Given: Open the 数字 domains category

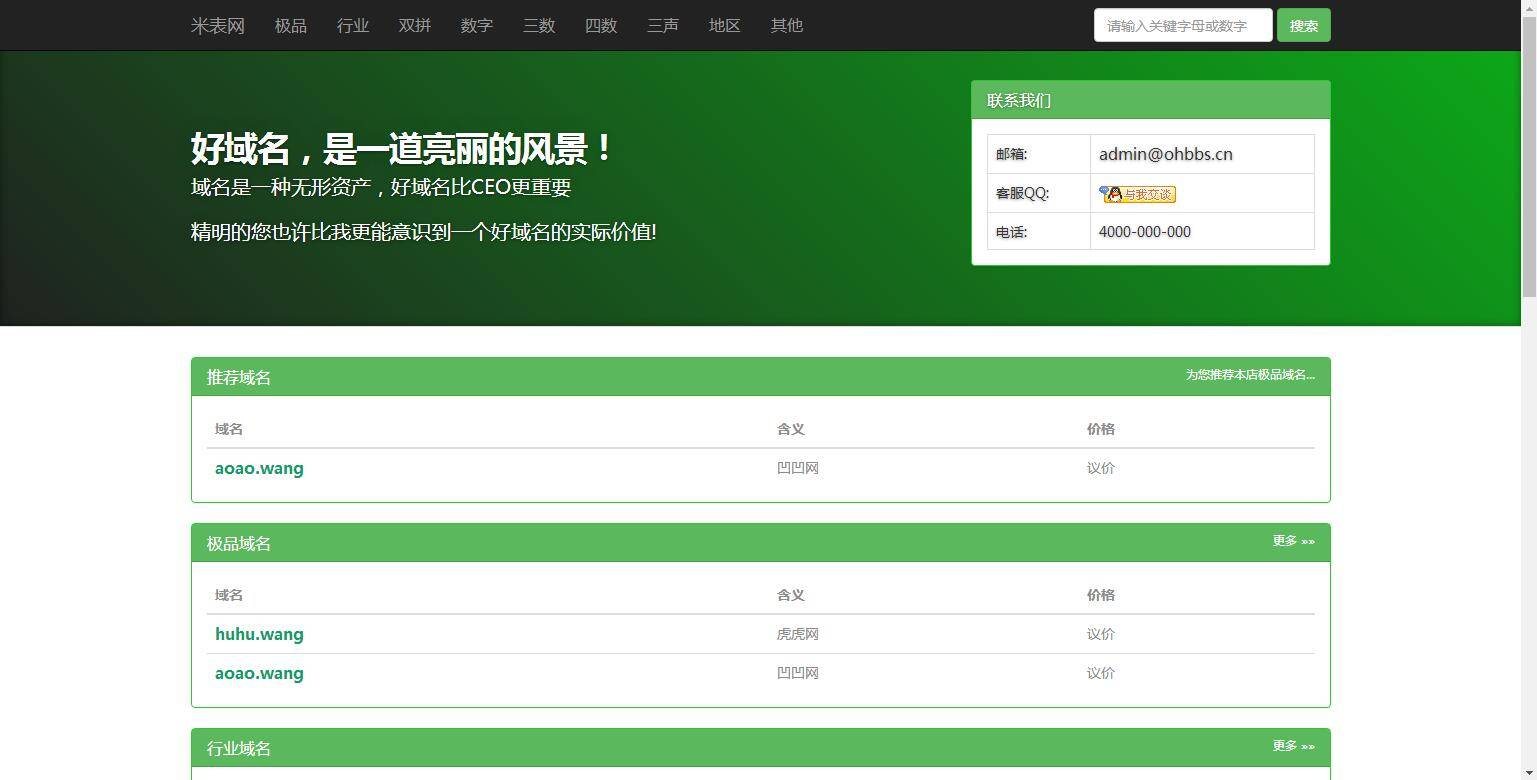Looking at the screenshot, I should click(476, 26).
